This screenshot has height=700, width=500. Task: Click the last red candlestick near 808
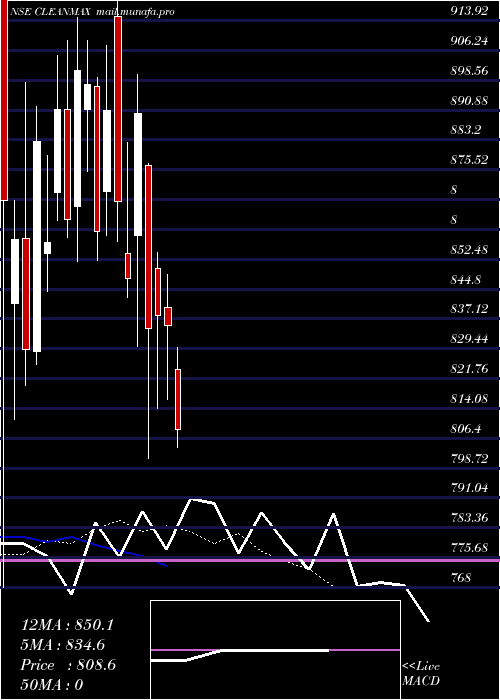[x=178, y=400]
